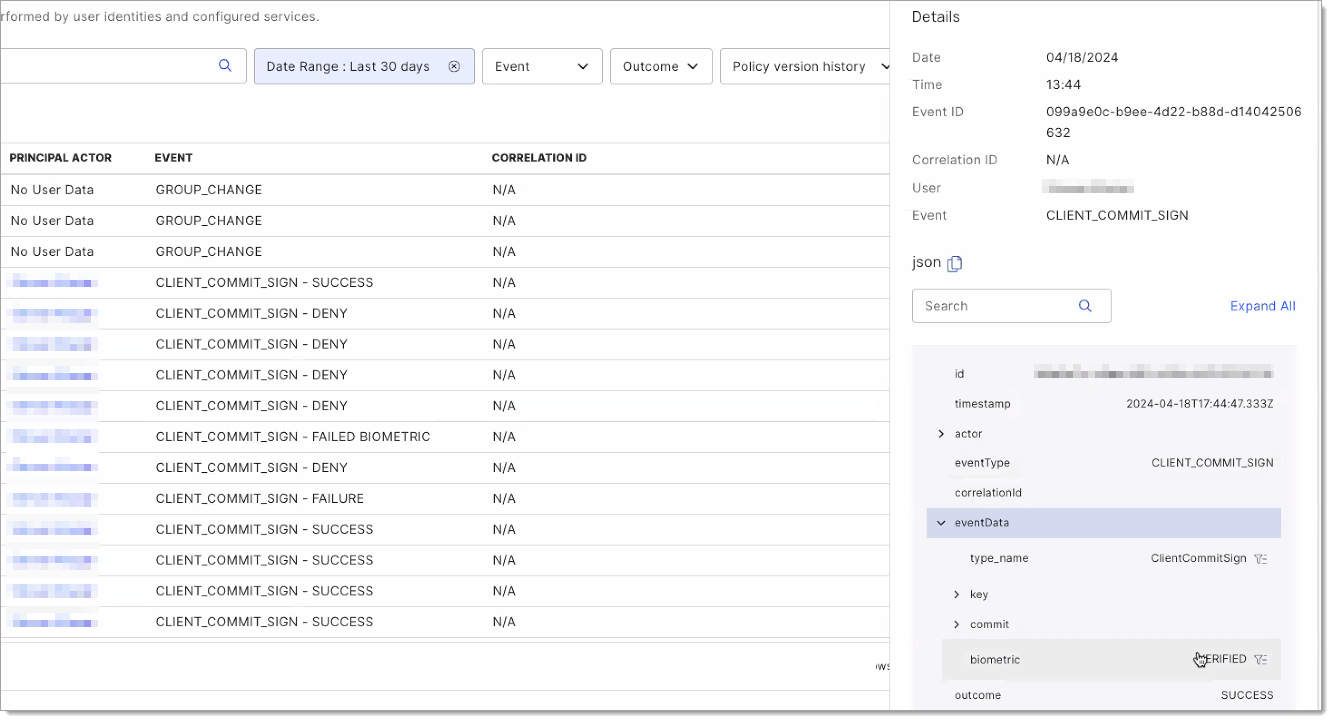Select the CLIENT_COMMIT_SIGN - FAILED BIOMETRIC event row
Screen dimensions: 1332x721
pos(292,437)
